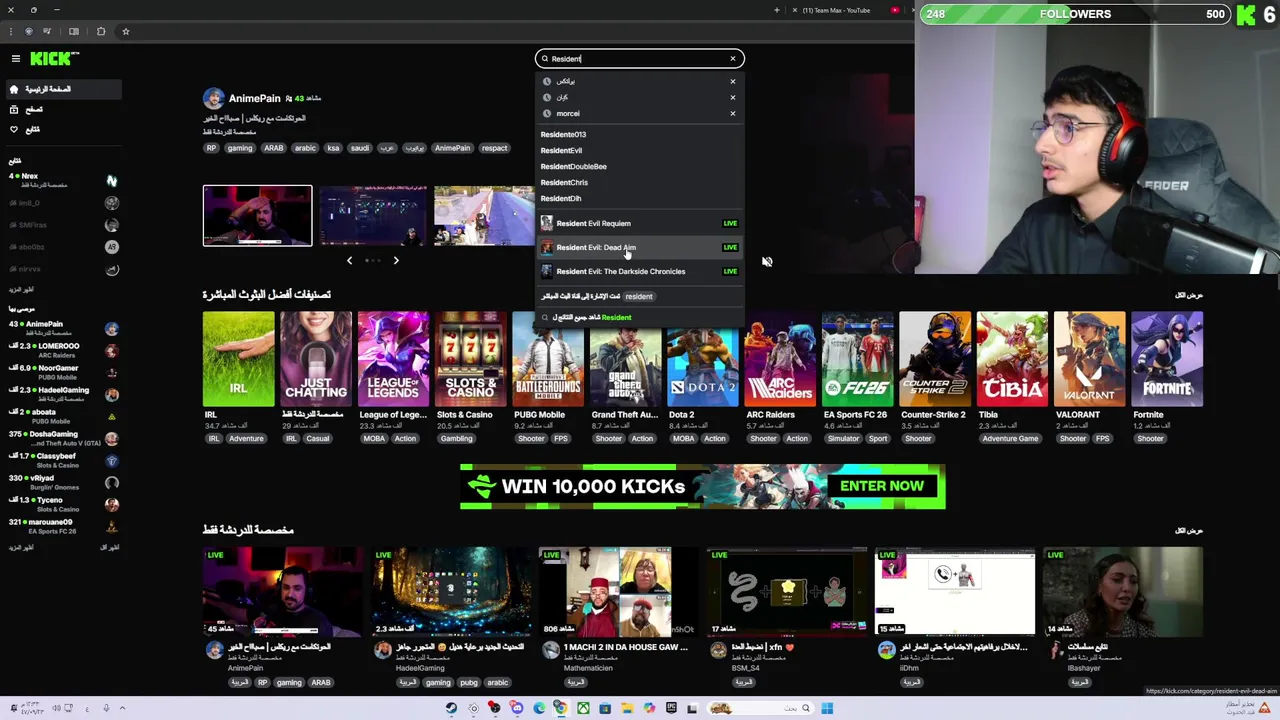The width and height of the screenshot is (1280, 720).
Task: Open the Just Chatting category card
Action: tap(316, 359)
